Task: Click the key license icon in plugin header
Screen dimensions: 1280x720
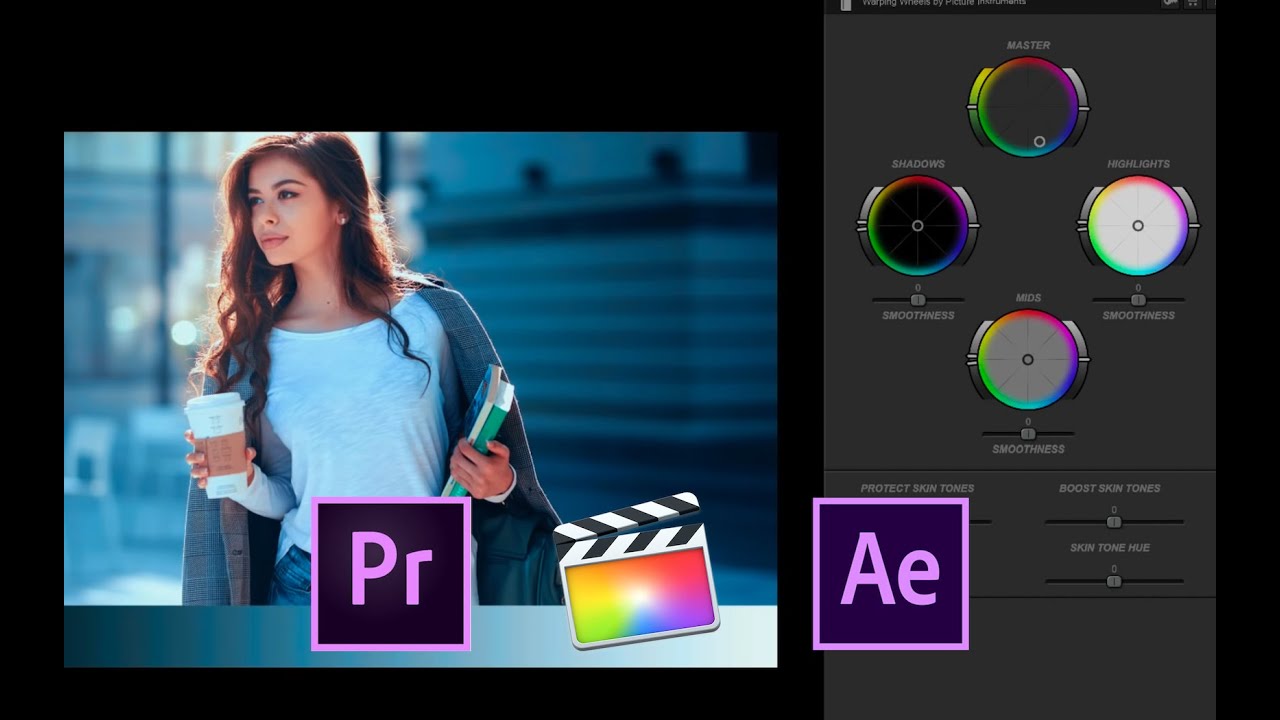Action: pyautogui.click(x=1169, y=4)
